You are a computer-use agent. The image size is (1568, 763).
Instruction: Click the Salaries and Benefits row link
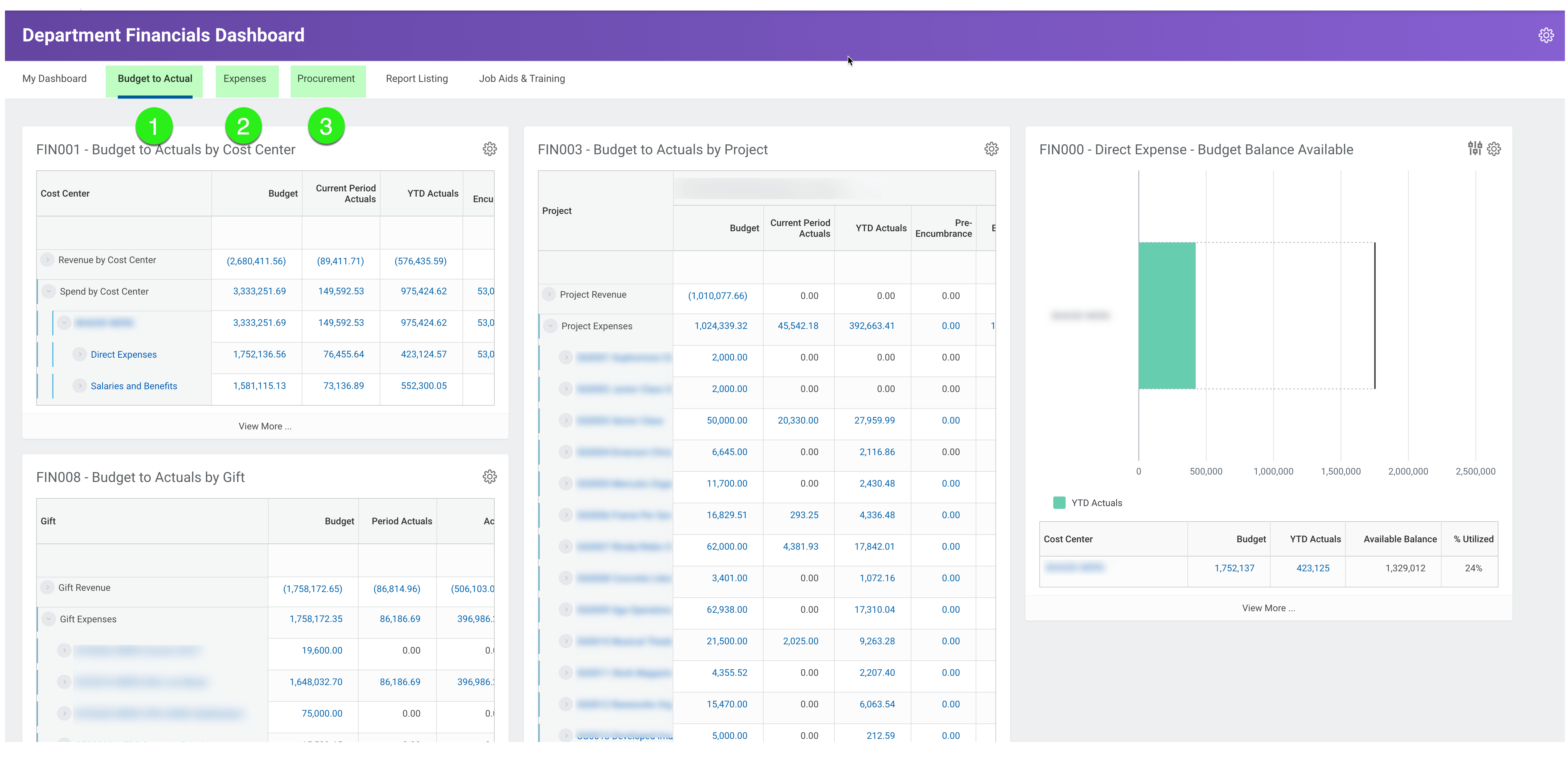134,386
